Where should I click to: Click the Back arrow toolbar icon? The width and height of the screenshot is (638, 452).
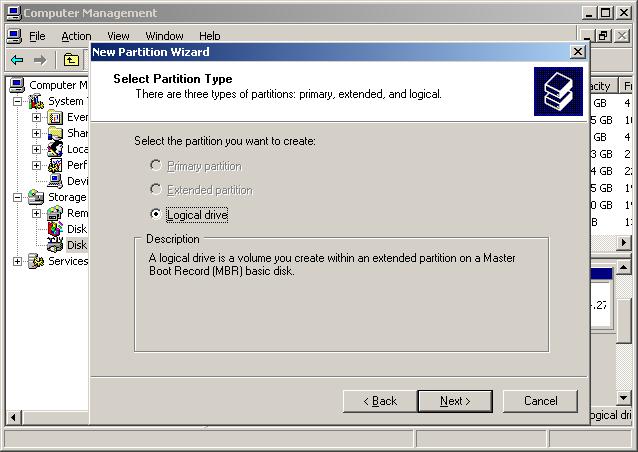pyautogui.click(x=17, y=60)
